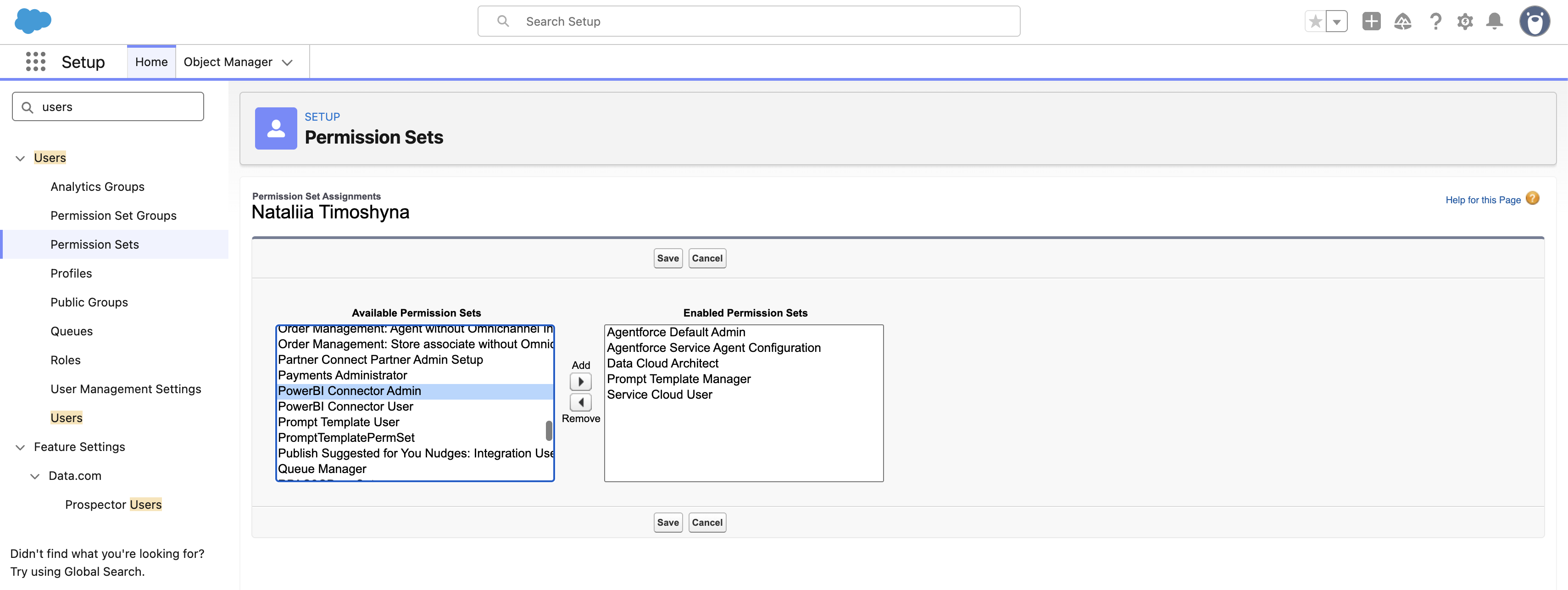Image resolution: width=1568 pixels, height=590 pixels.
Task: Select PromptTemplatePermSet option
Action: [415, 438]
